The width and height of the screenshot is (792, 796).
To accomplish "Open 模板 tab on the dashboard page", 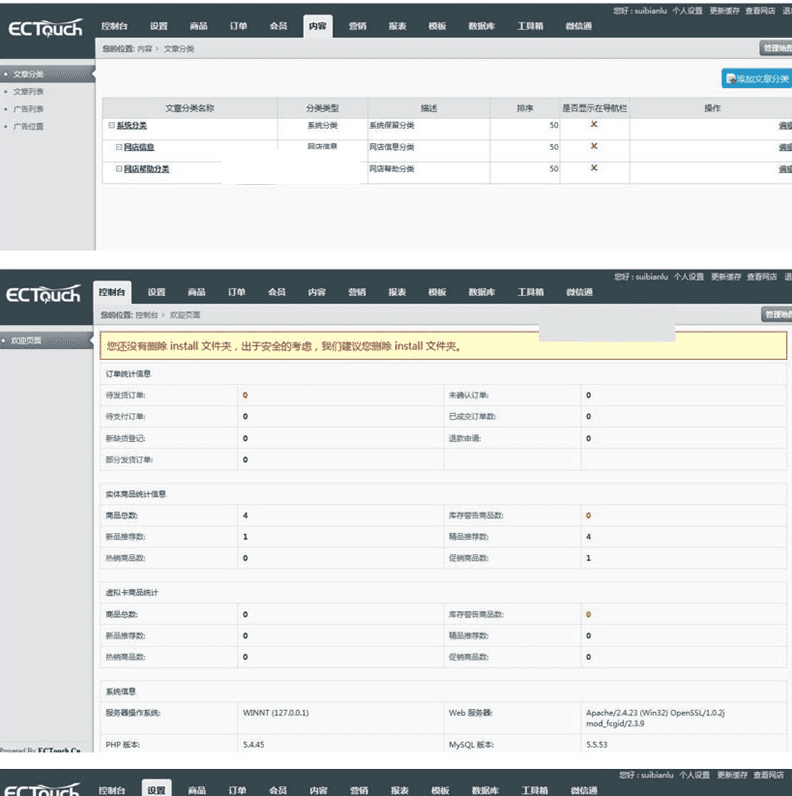I will [x=437, y=292].
